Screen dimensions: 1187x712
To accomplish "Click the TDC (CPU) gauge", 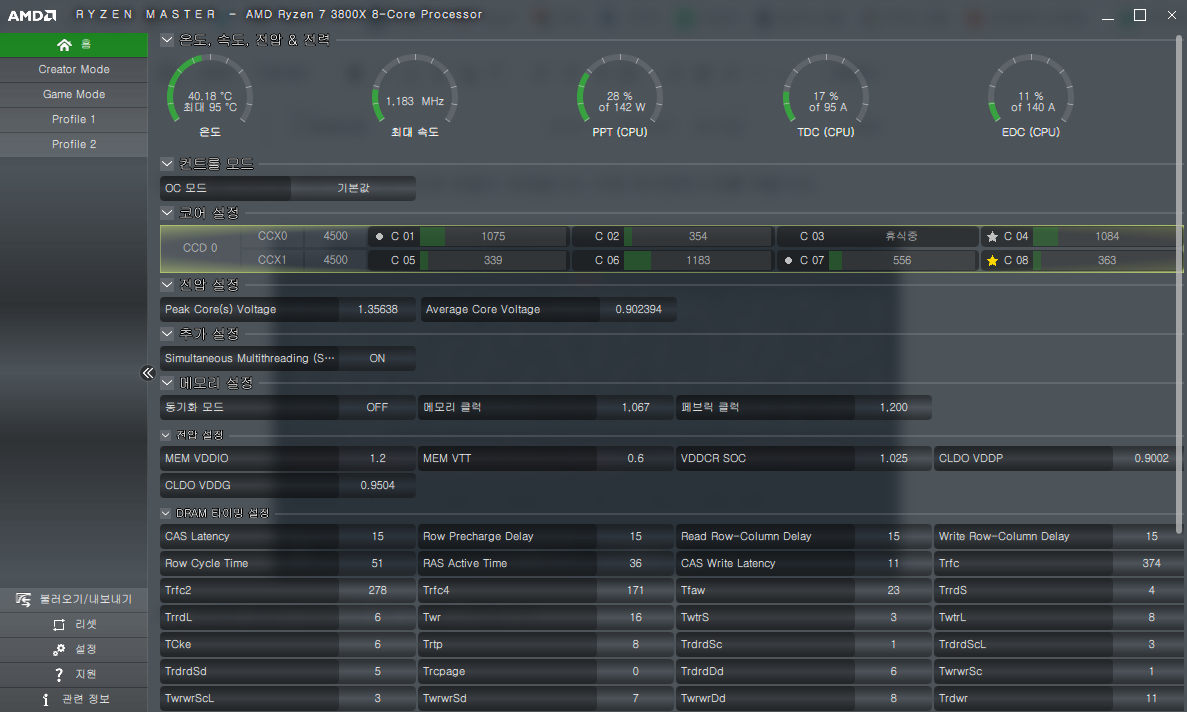I will 826,97.
